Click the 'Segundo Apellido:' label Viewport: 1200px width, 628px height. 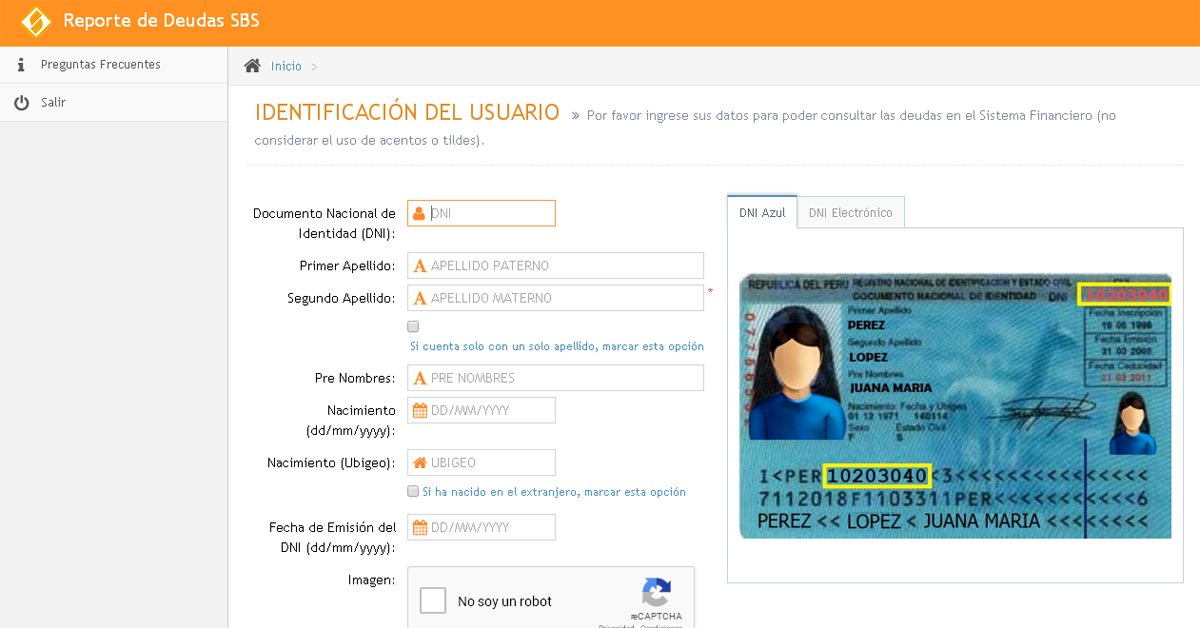point(342,298)
